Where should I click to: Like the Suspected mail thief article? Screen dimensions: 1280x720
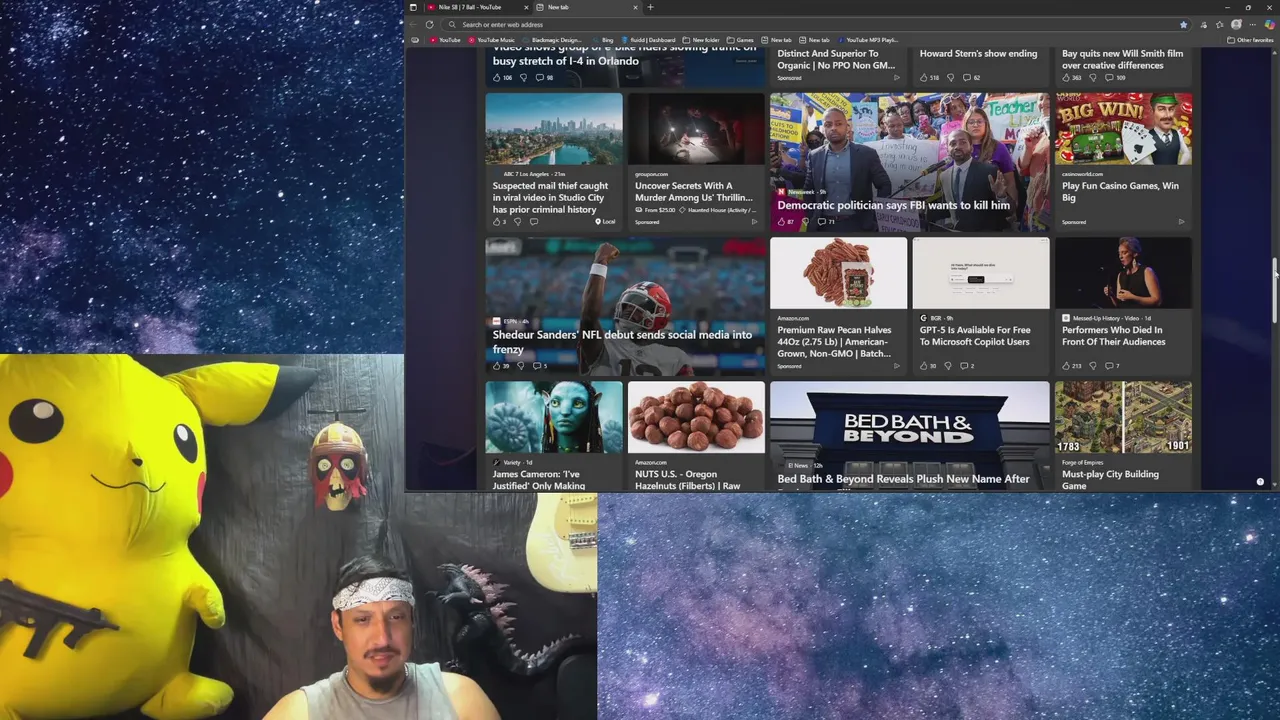click(499, 222)
